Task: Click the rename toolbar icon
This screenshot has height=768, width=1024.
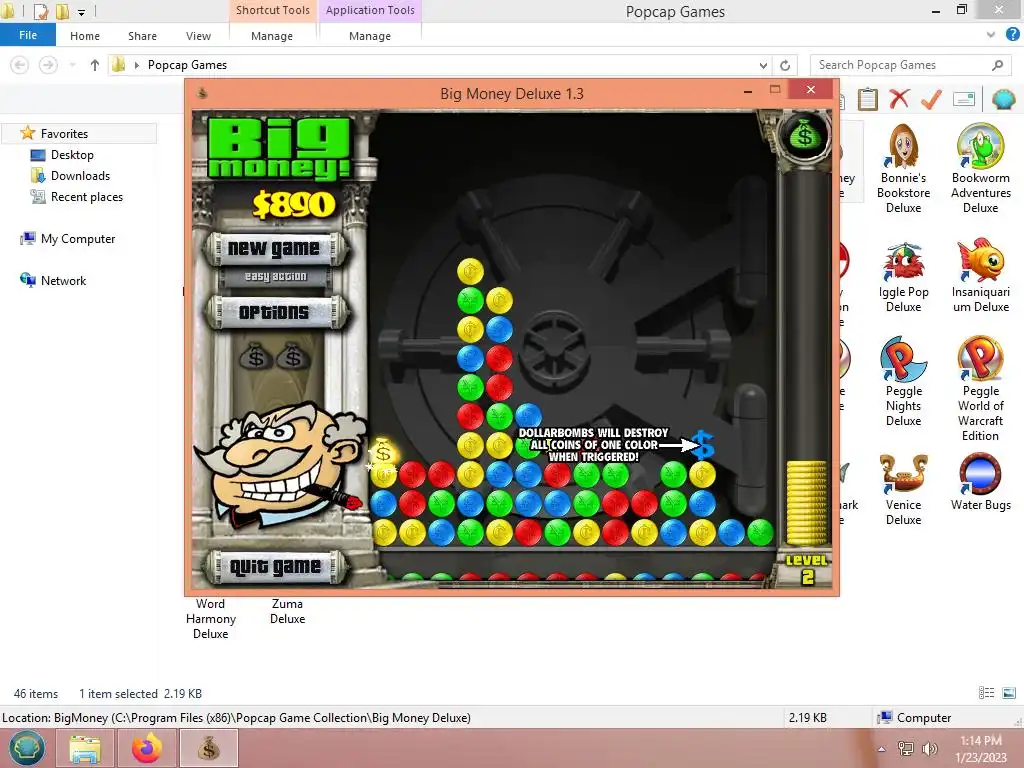Action: 964,99
